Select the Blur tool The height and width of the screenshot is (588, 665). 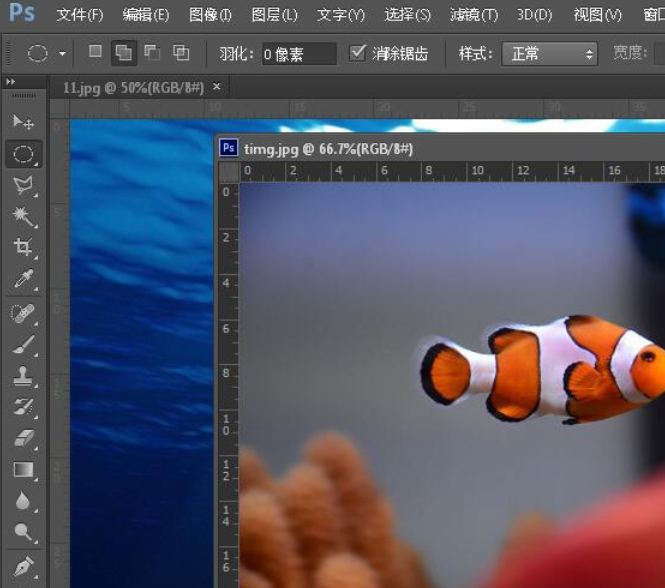coord(23,501)
